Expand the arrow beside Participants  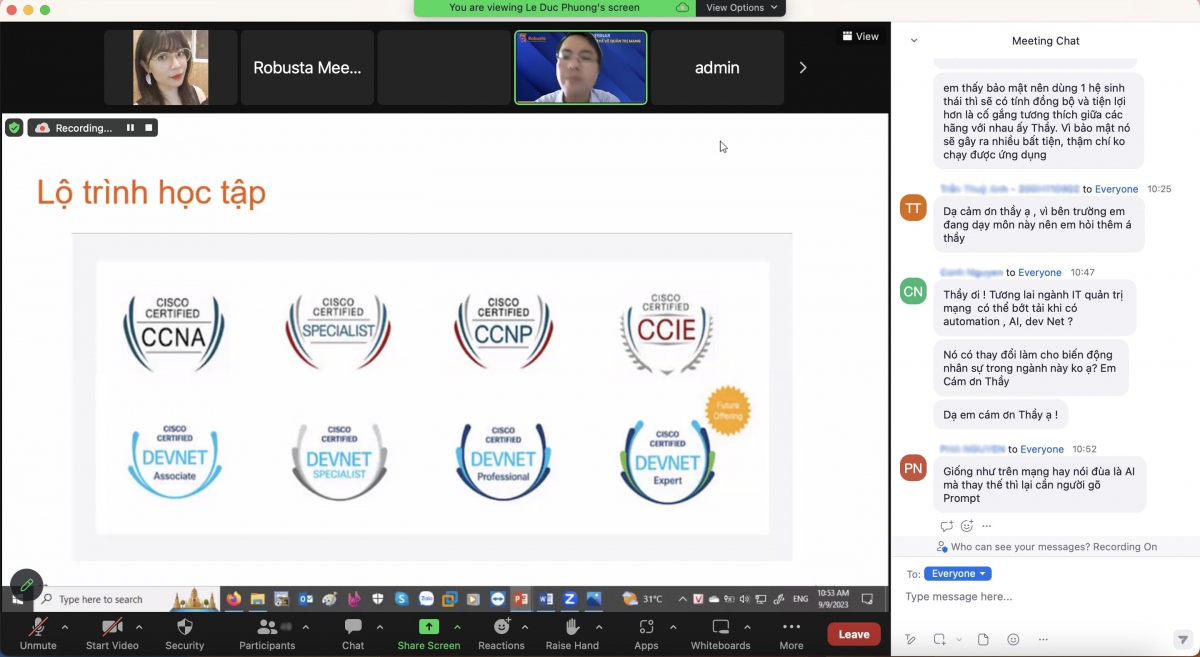pos(306,627)
